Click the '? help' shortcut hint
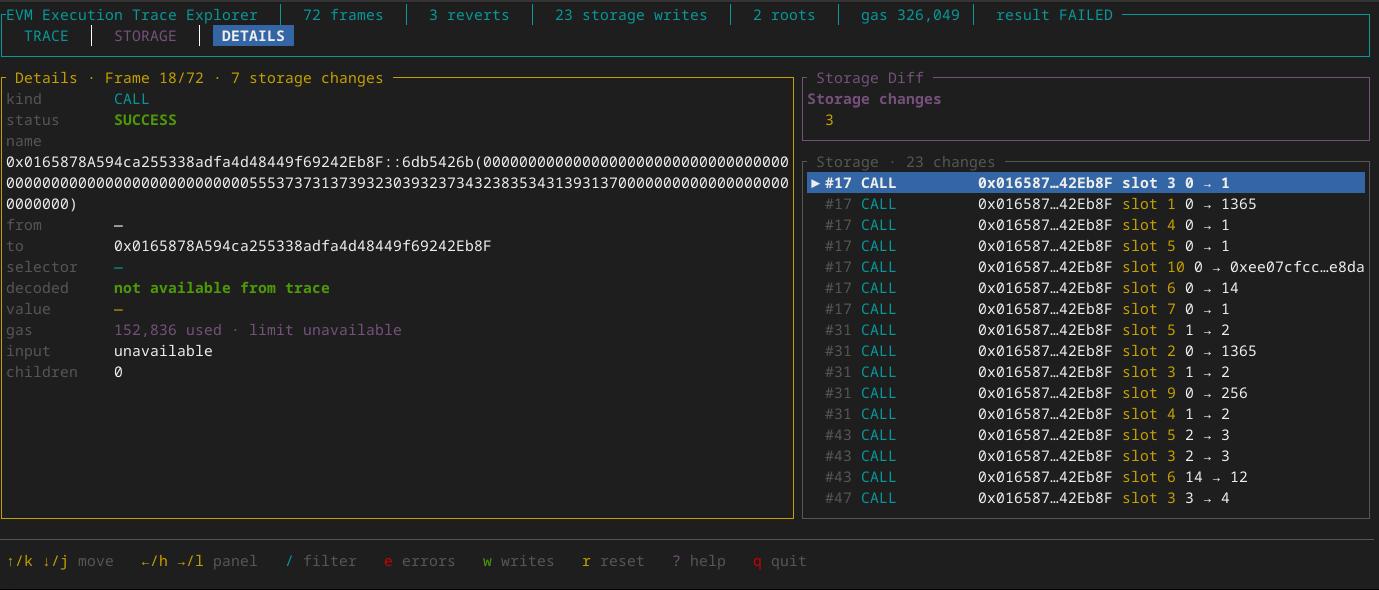The width and height of the screenshot is (1379, 590). (699, 561)
